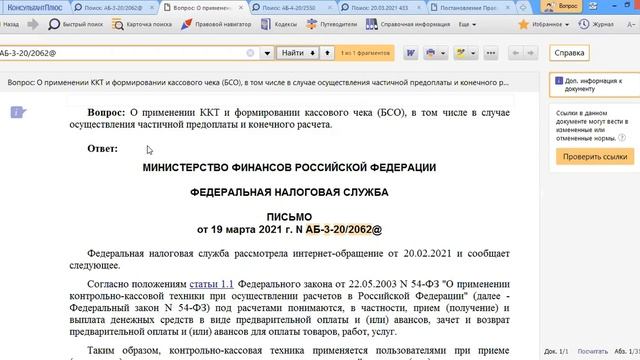Open the Путеводители section
Screen dimensions: 640x360
click(x=331, y=24)
